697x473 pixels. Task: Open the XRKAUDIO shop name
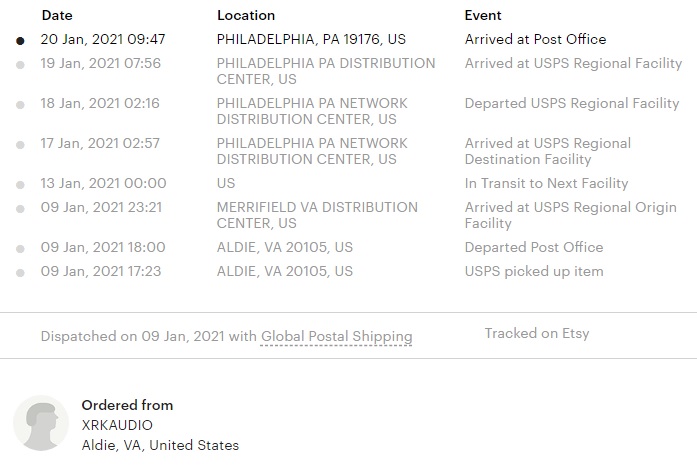pos(117,425)
